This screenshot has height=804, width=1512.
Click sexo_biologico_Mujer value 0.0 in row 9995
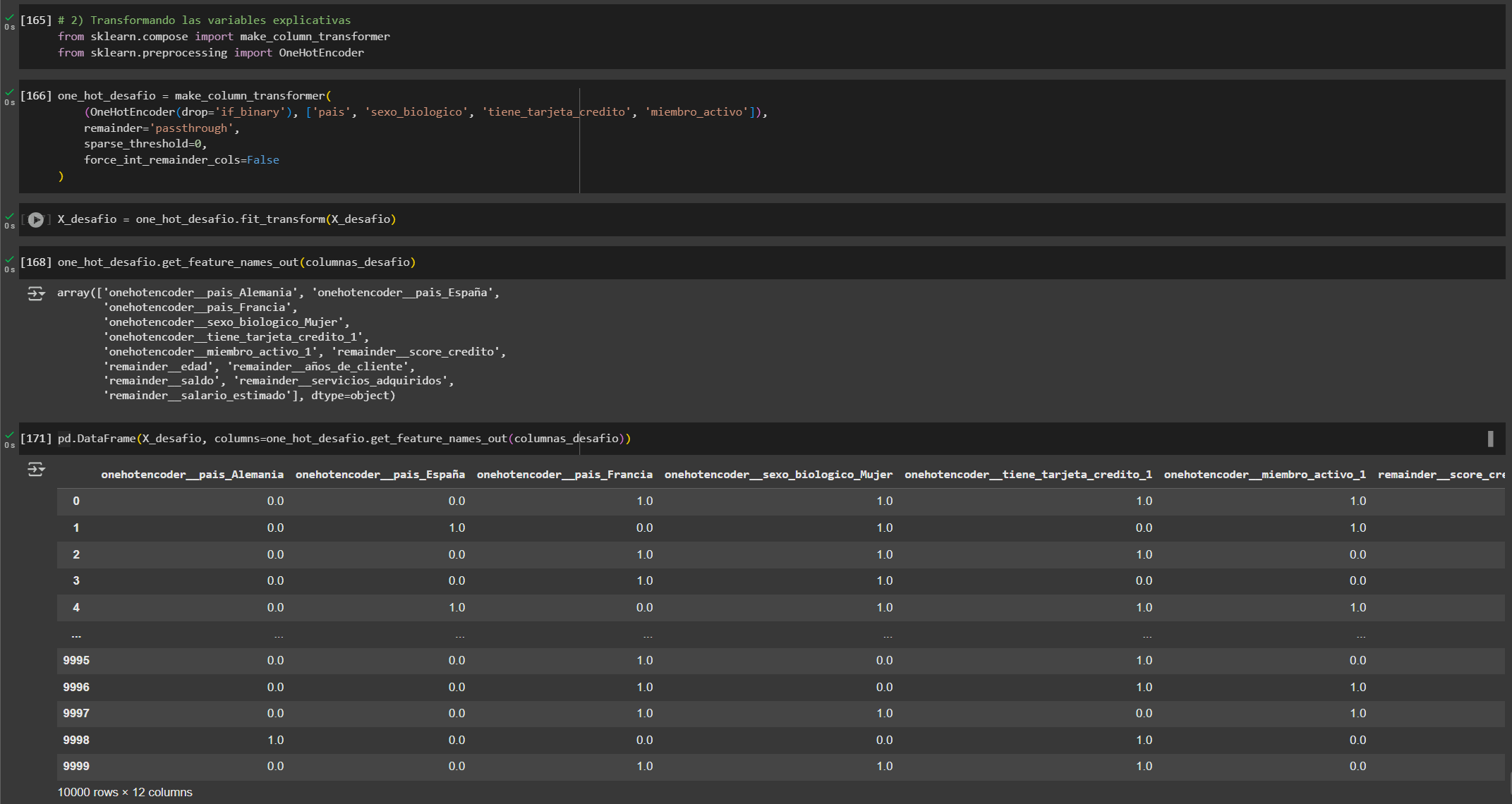point(884,661)
